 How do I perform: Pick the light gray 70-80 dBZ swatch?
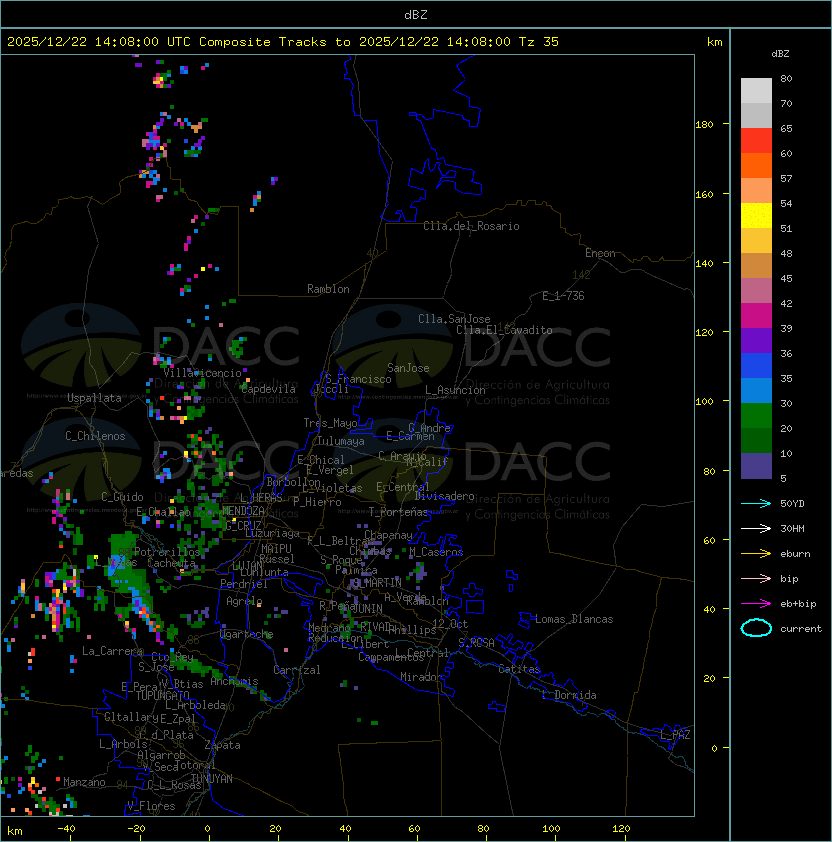pos(756,91)
